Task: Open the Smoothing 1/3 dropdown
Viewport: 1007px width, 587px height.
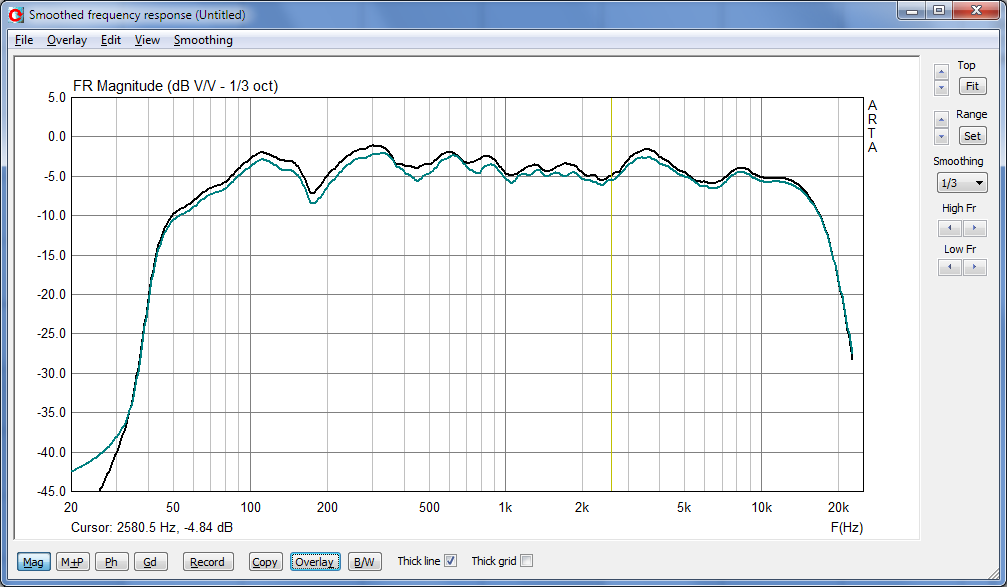Action: (961, 183)
